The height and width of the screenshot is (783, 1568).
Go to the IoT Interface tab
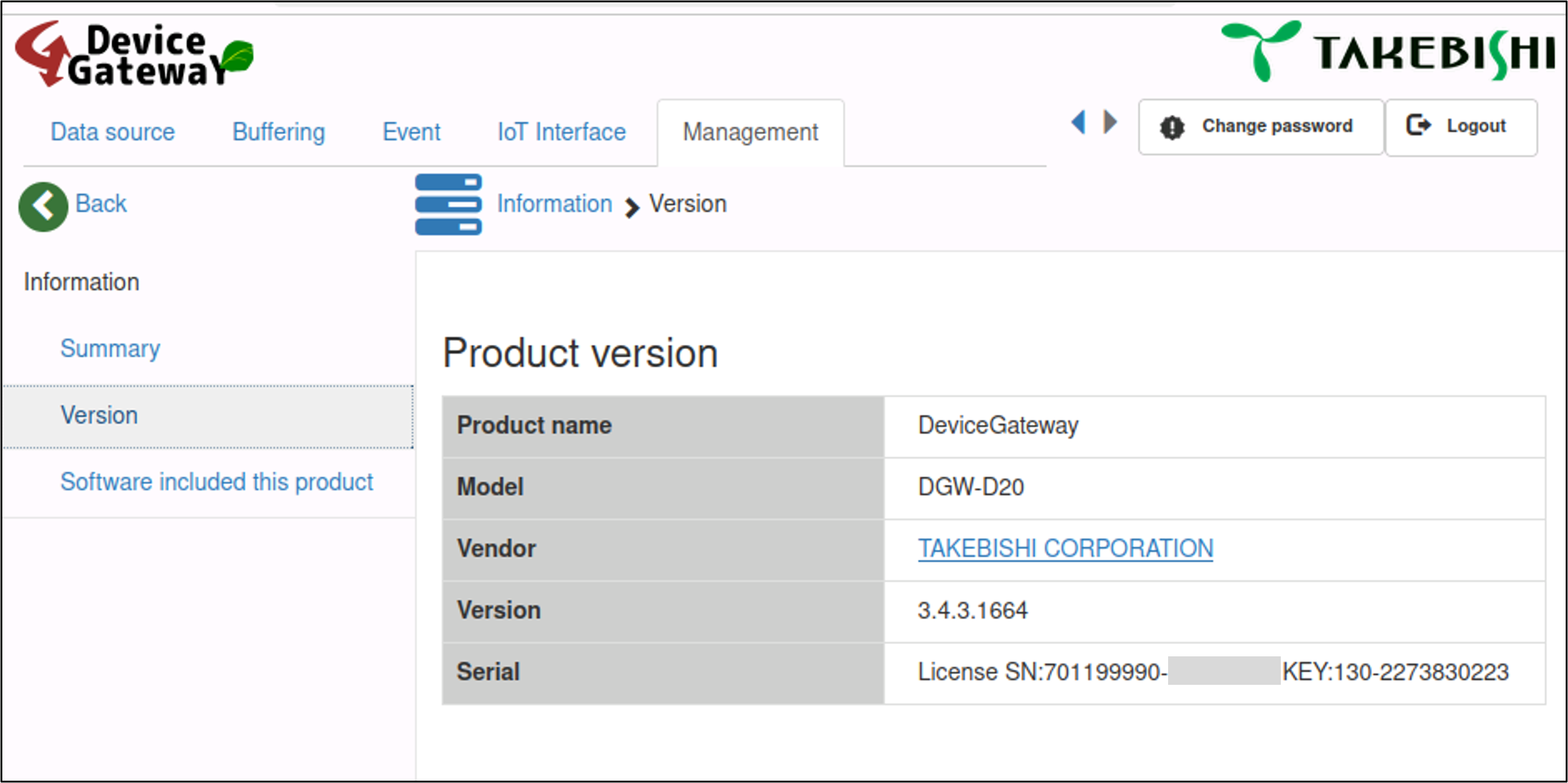click(x=561, y=132)
